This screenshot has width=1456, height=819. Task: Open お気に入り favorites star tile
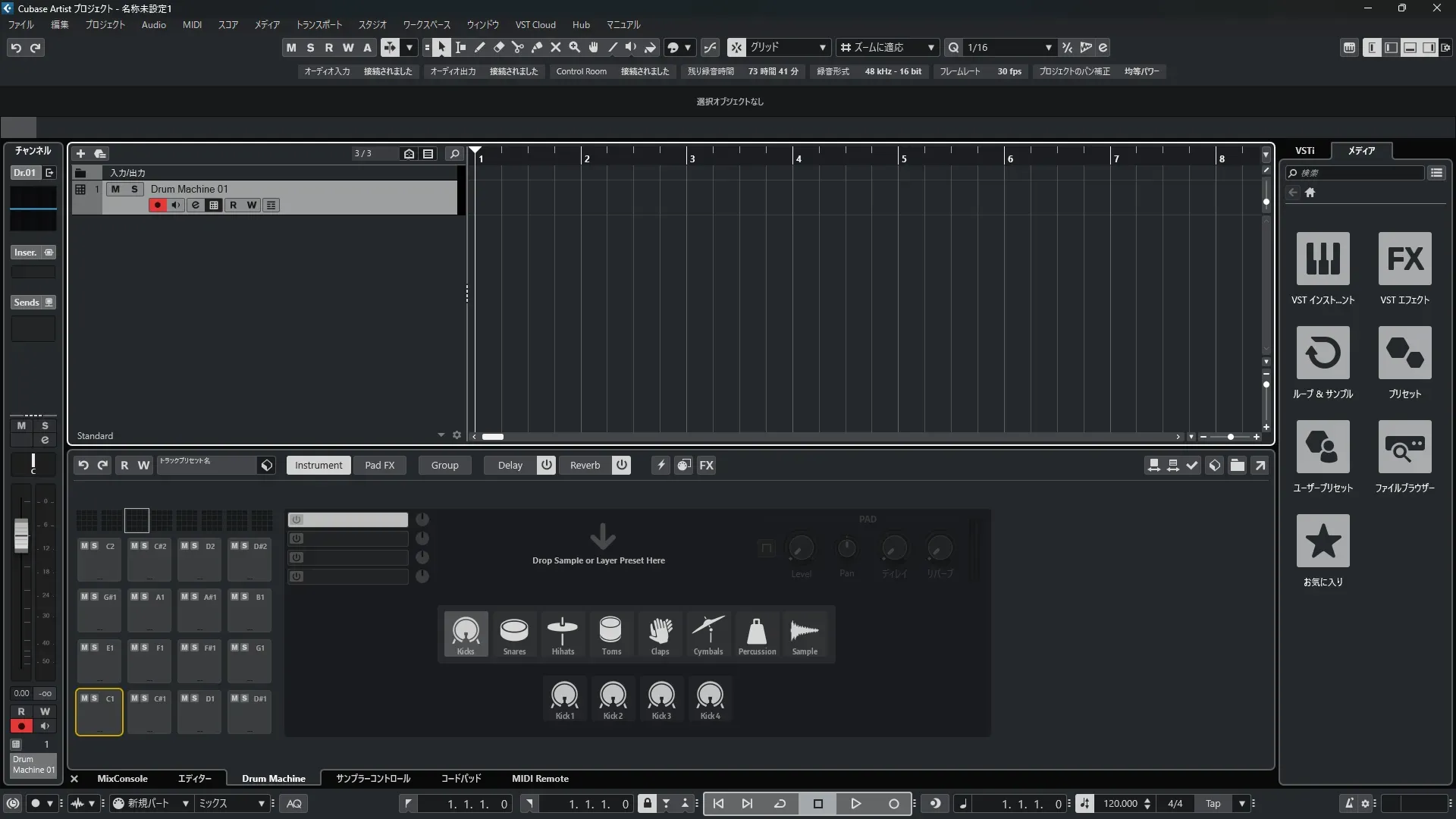1323,541
